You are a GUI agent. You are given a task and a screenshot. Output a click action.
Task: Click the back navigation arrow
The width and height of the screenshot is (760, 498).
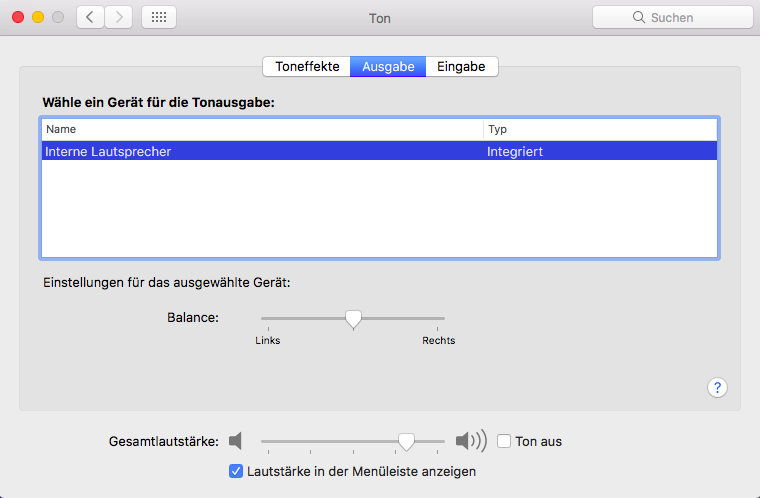pos(90,17)
